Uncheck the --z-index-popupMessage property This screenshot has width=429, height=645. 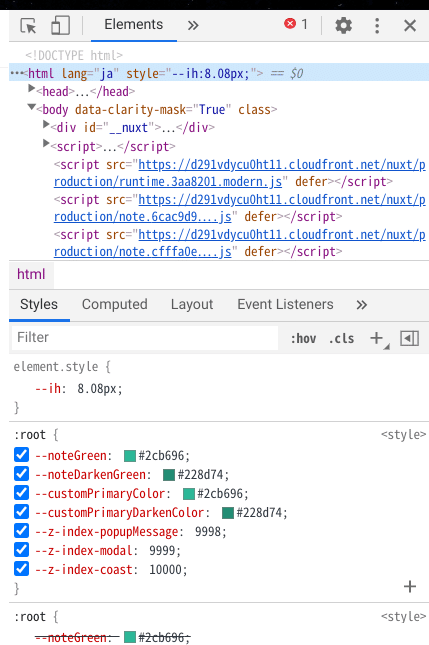point(21,531)
